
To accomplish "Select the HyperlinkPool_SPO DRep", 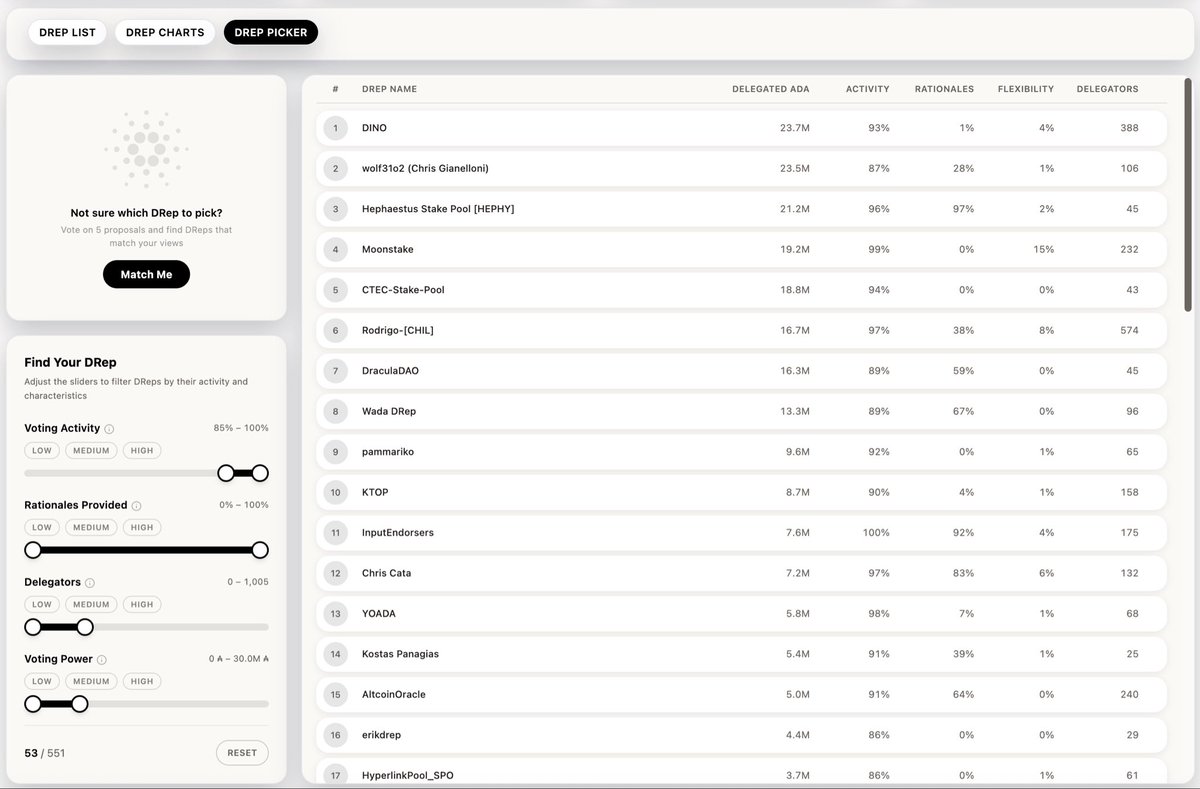I will 742,771.
